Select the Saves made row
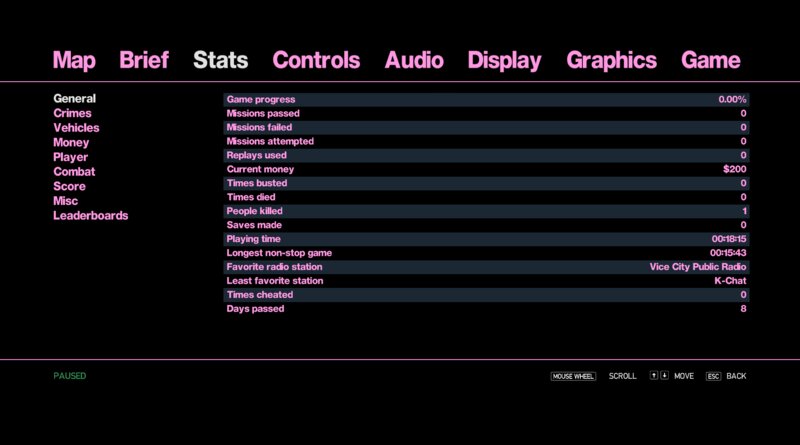Image resolution: width=800 pixels, height=445 pixels. 486,225
